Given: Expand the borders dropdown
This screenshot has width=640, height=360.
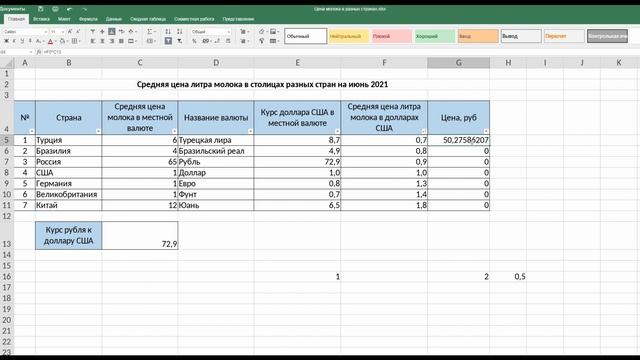Looking at the screenshot, I should 80,41.
